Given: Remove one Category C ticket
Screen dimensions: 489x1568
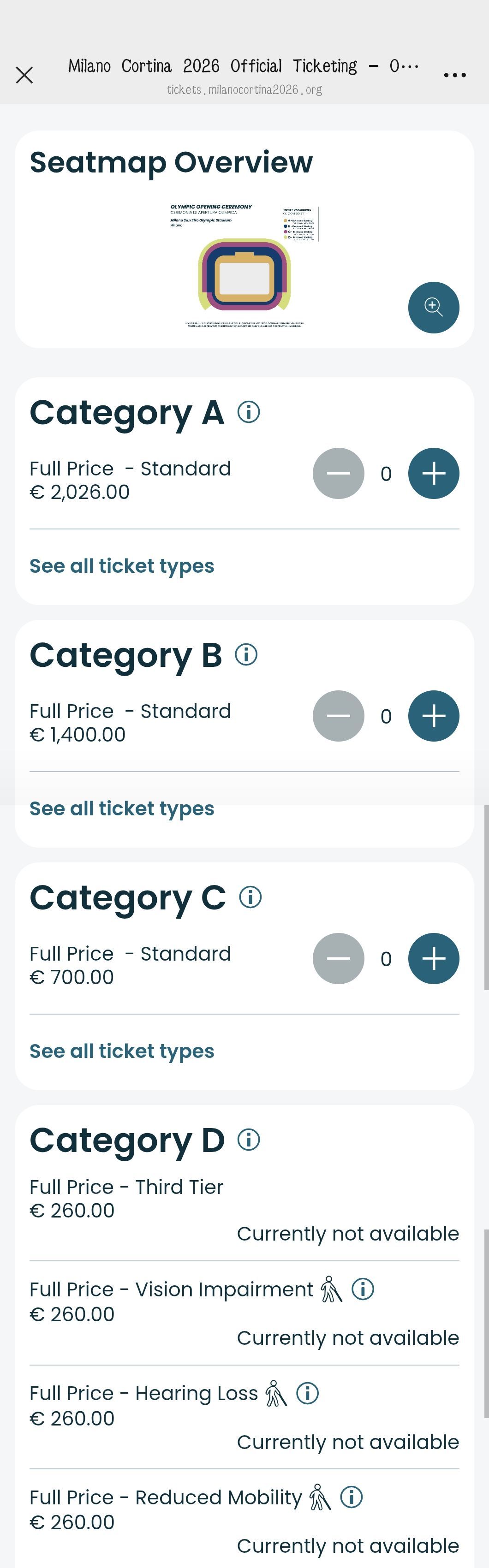Looking at the screenshot, I should [339, 958].
